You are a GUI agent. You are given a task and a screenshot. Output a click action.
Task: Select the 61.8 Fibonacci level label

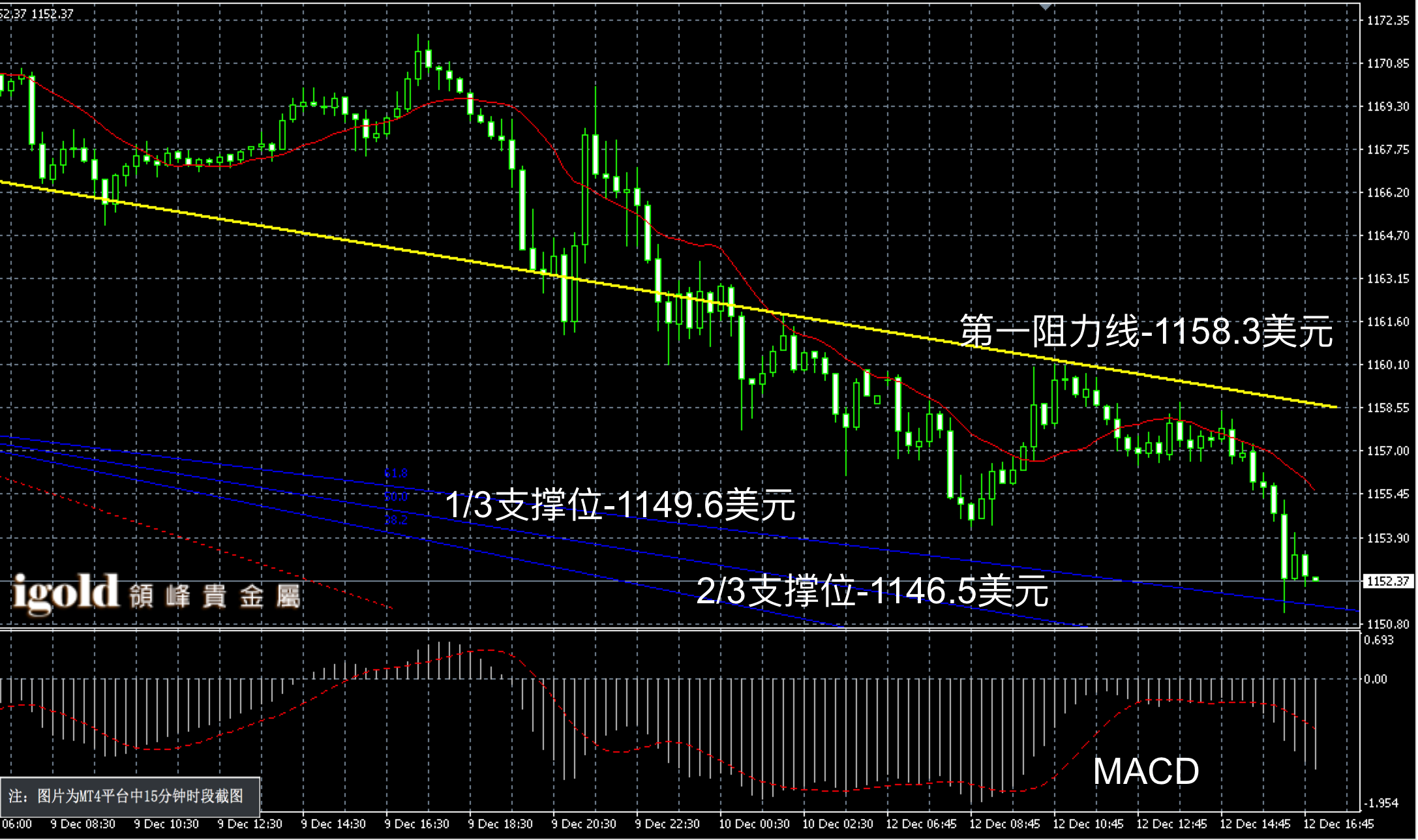[x=396, y=473]
